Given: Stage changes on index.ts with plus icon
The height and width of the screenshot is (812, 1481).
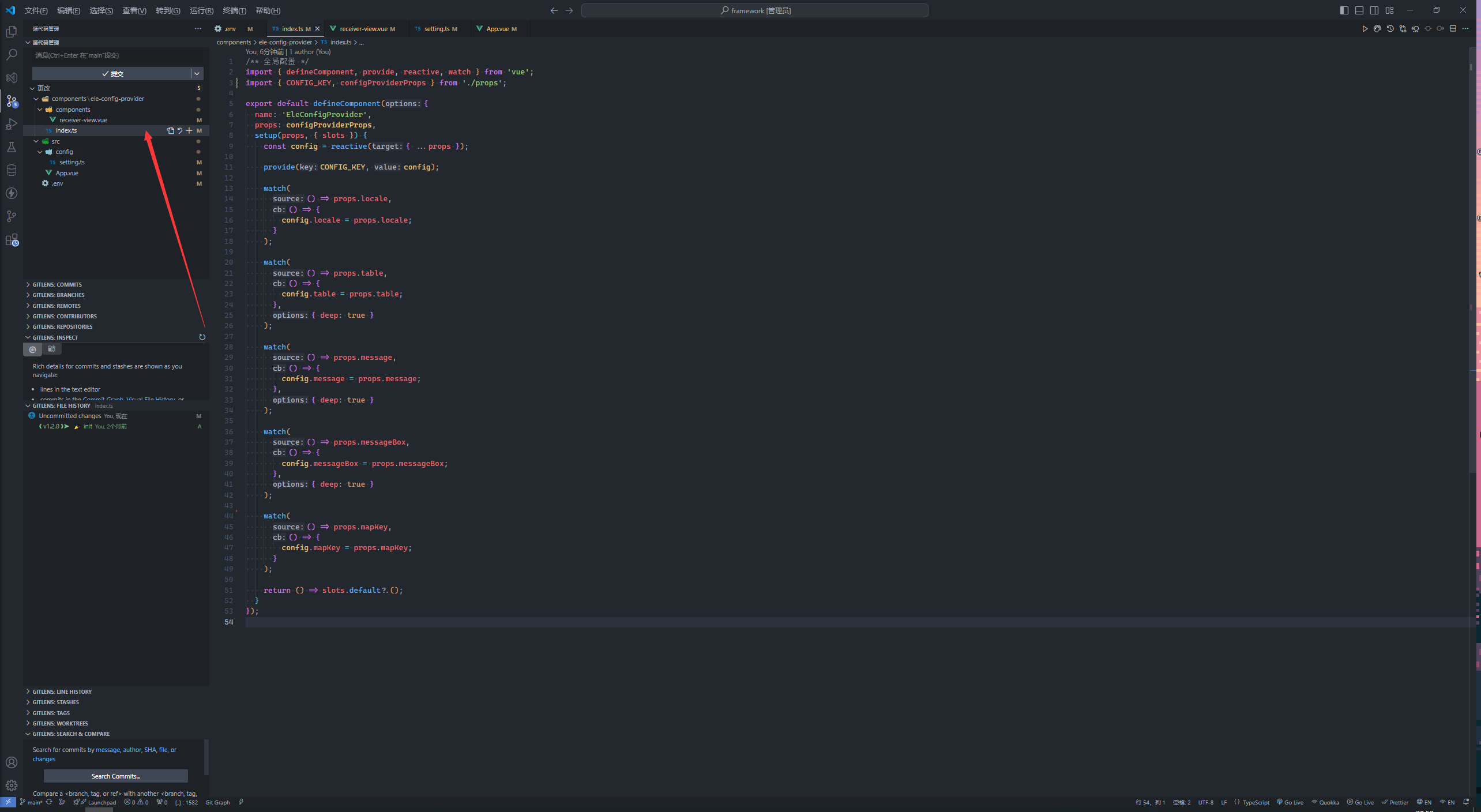Looking at the screenshot, I should 189,131.
